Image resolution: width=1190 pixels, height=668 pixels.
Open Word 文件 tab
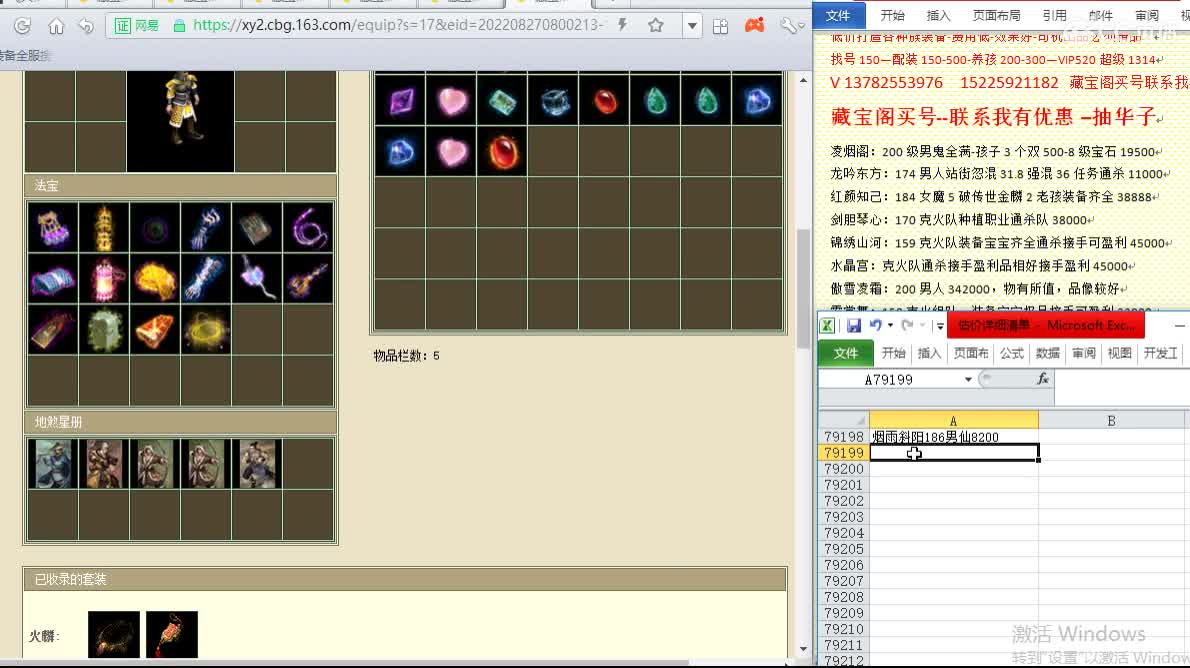838,15
